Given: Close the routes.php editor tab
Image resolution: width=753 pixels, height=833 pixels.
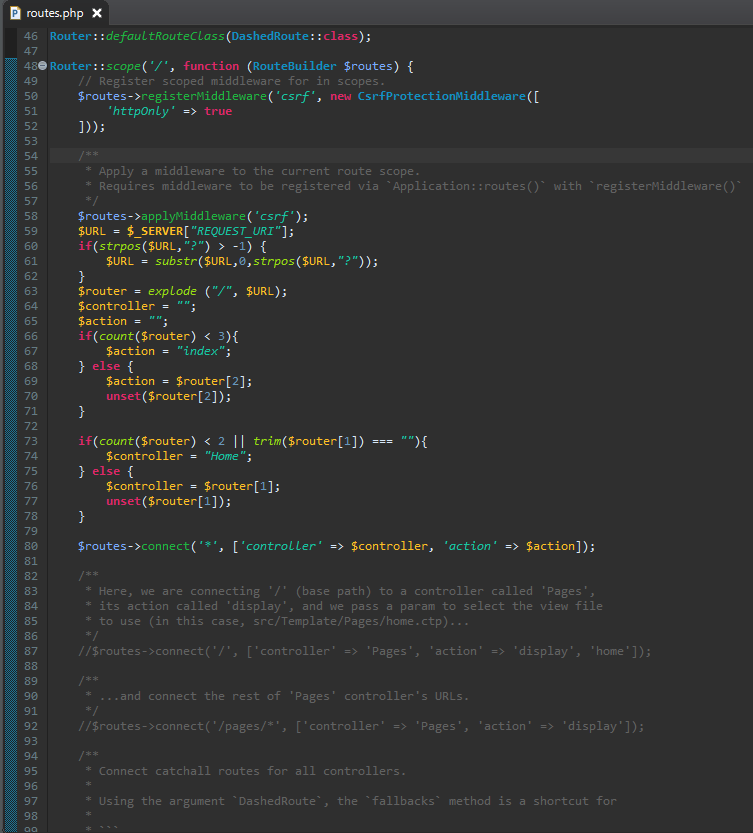Looking at the screenshot, I should 97,13.
